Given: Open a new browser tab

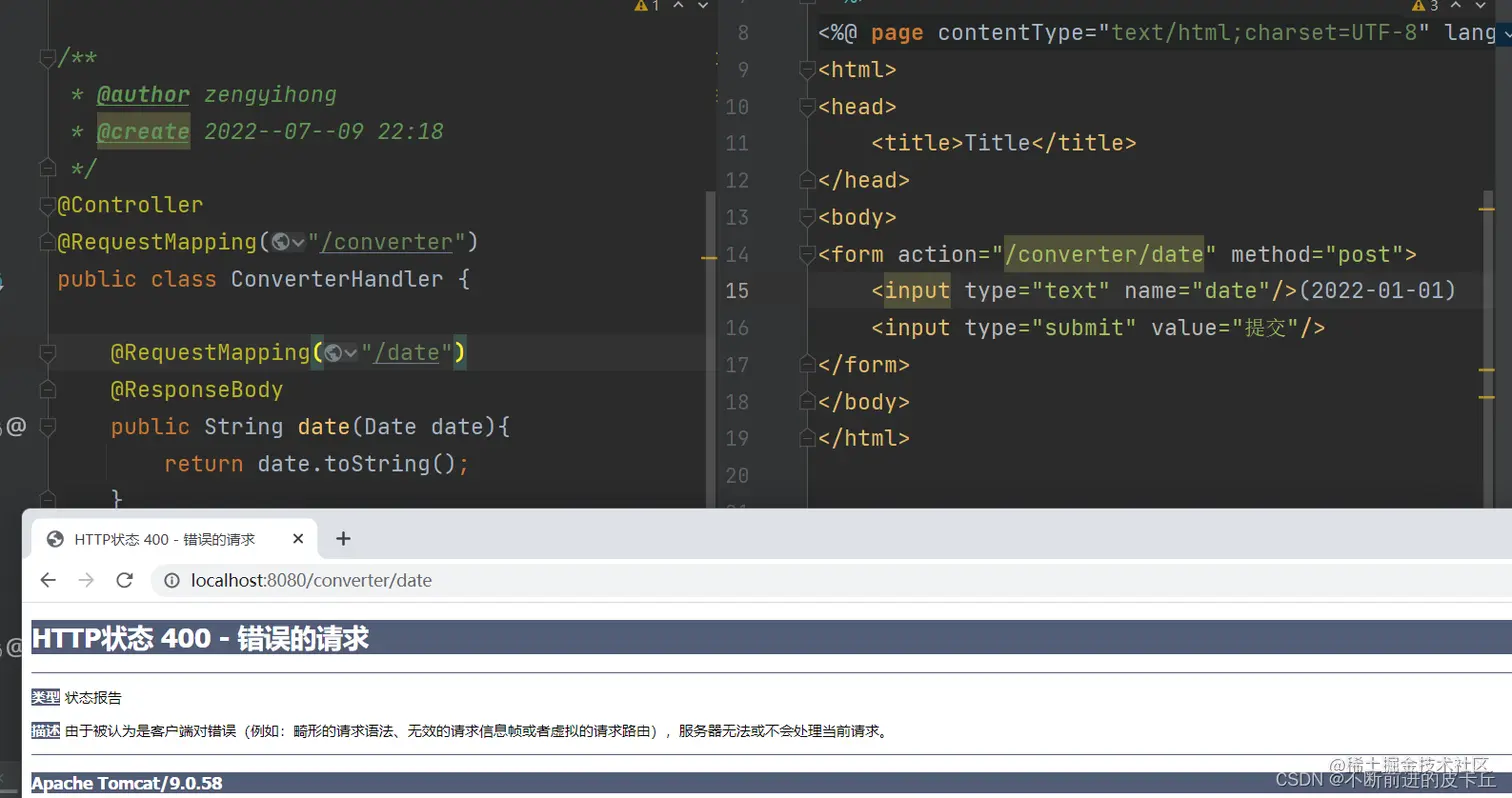Looking at the screenshot, I should (343, 539).
